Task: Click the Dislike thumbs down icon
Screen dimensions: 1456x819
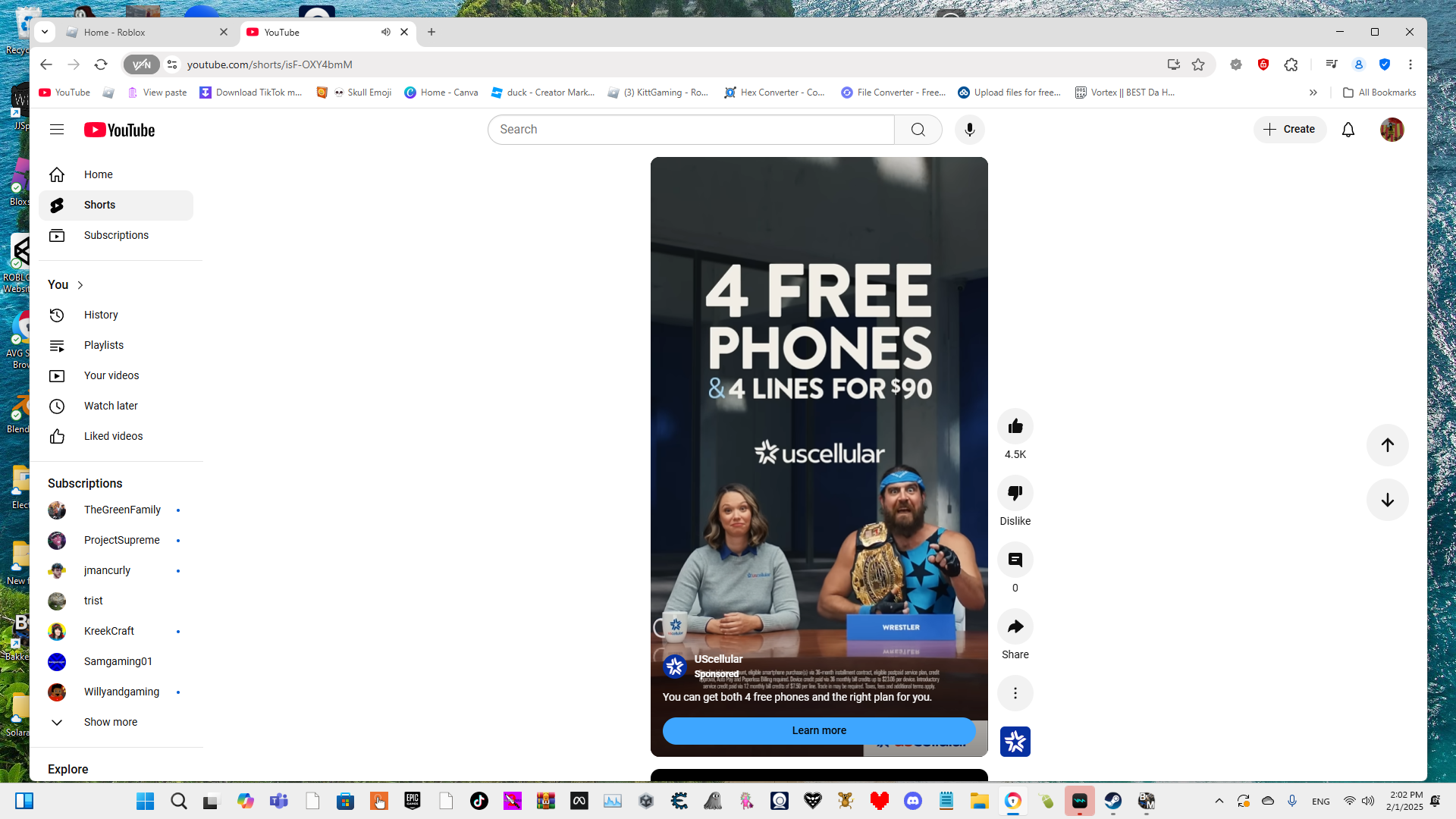Action: click(1015, 493)
